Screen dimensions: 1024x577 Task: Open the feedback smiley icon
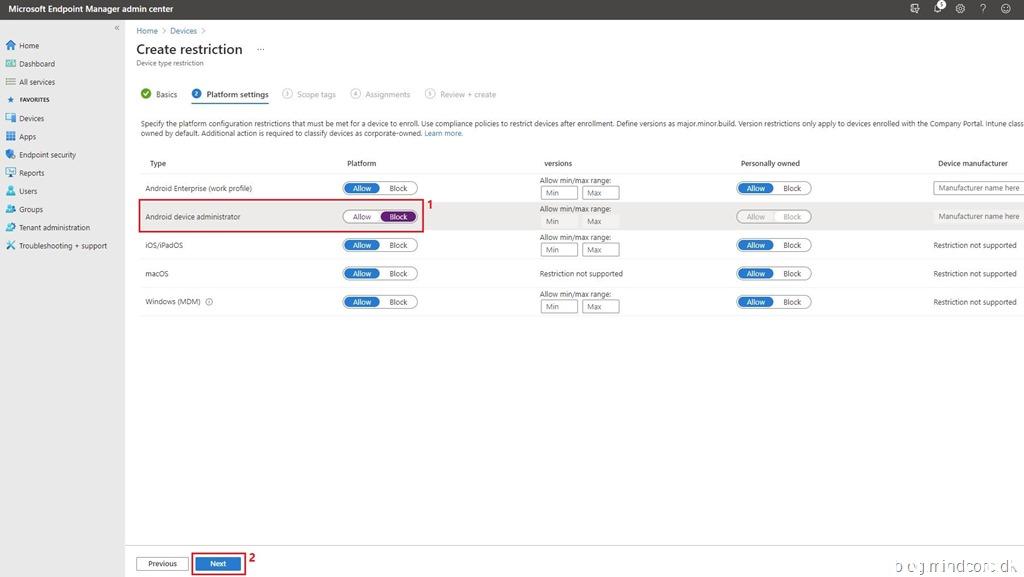point(1006,9)
